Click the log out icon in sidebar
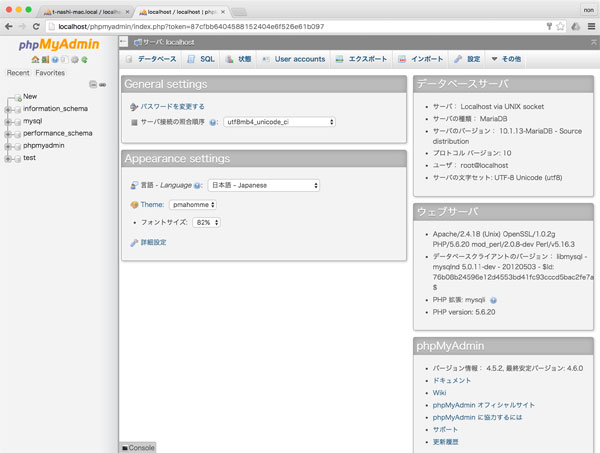 (45, 60)
